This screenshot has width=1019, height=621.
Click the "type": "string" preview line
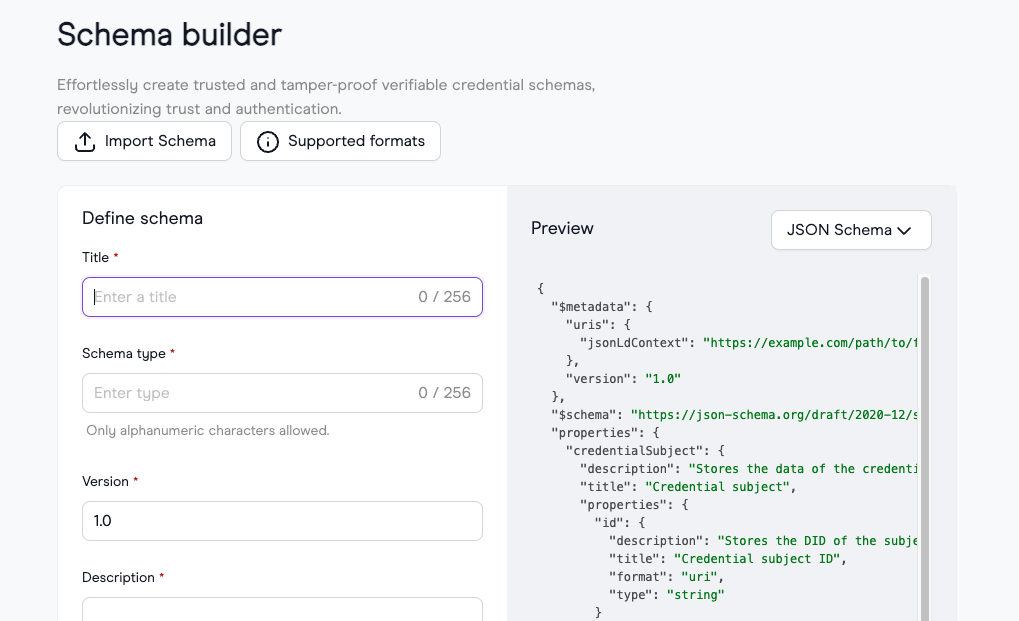point(666,595)
